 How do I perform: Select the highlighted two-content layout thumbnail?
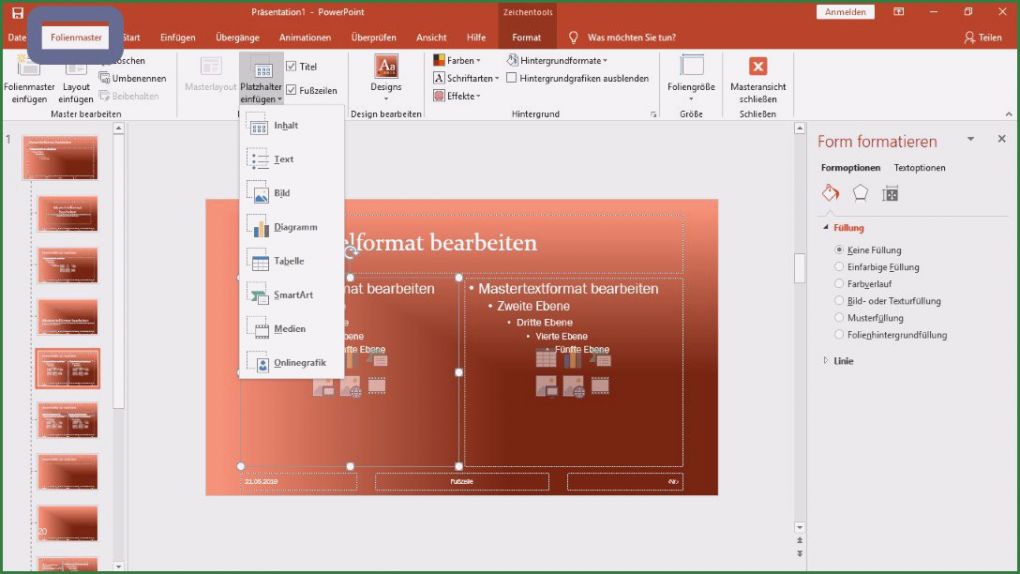68,368
